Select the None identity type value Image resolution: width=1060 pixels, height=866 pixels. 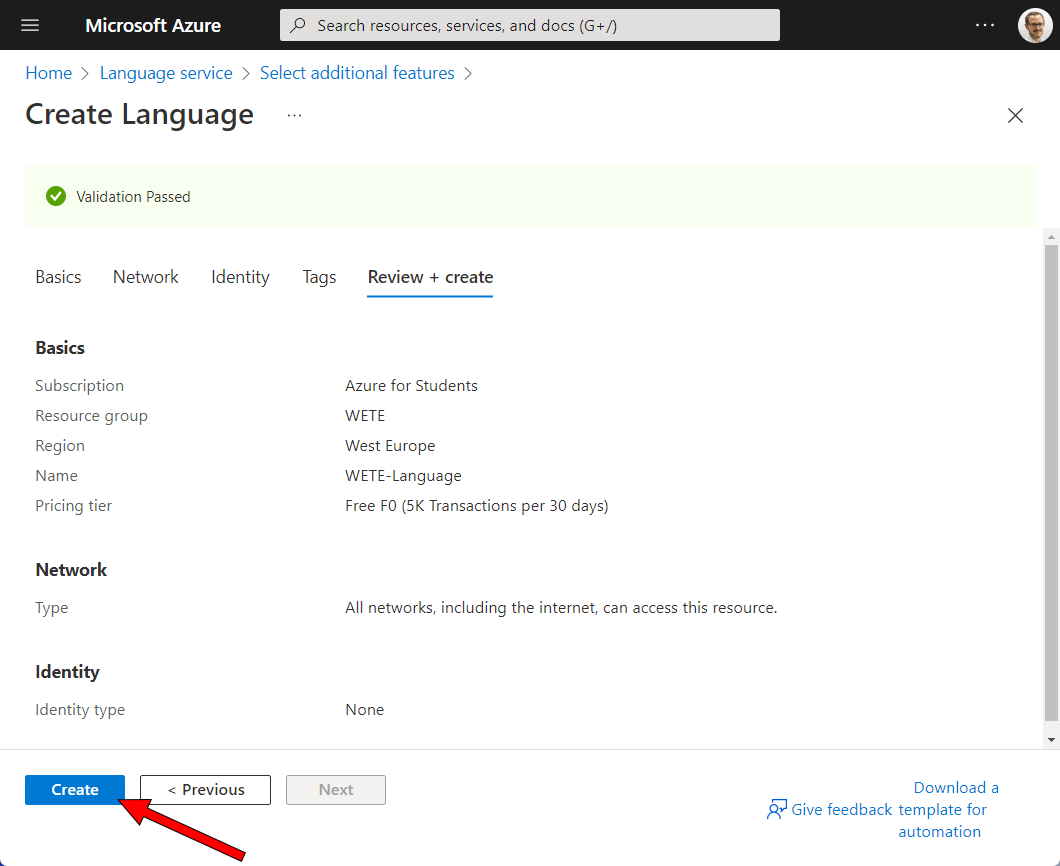364,710
